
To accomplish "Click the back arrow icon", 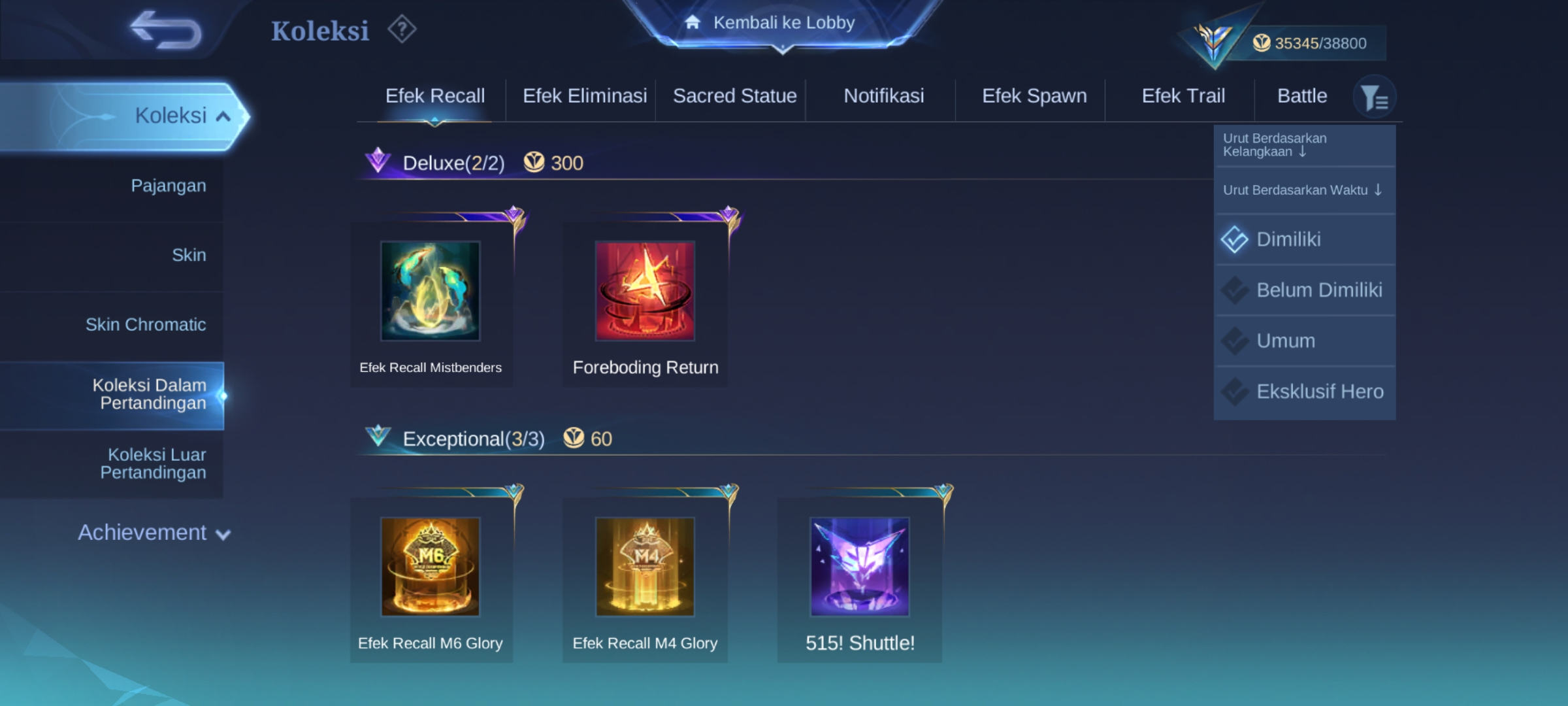I will (x=166, y=29).
